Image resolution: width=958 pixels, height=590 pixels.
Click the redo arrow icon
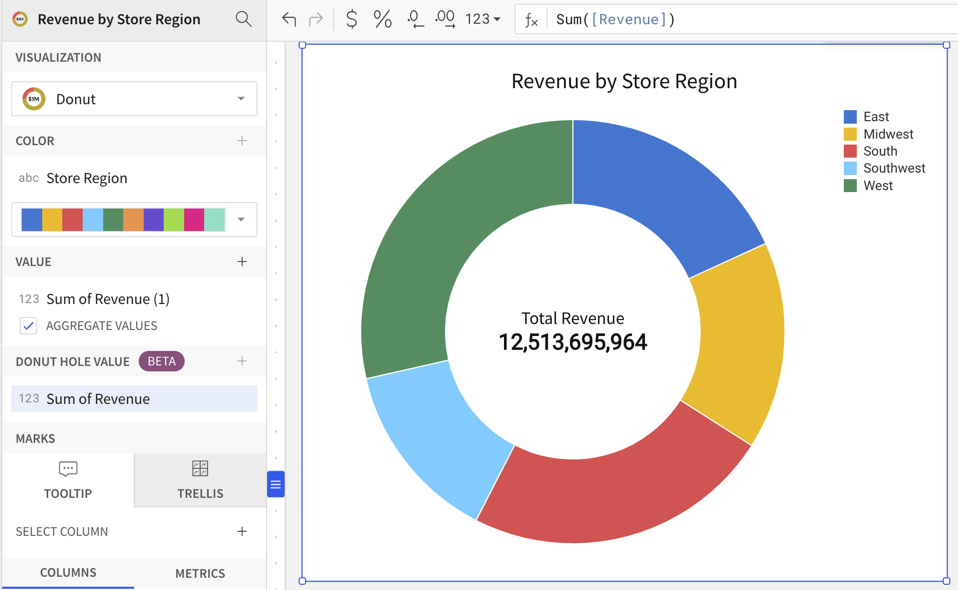(316, 19)
